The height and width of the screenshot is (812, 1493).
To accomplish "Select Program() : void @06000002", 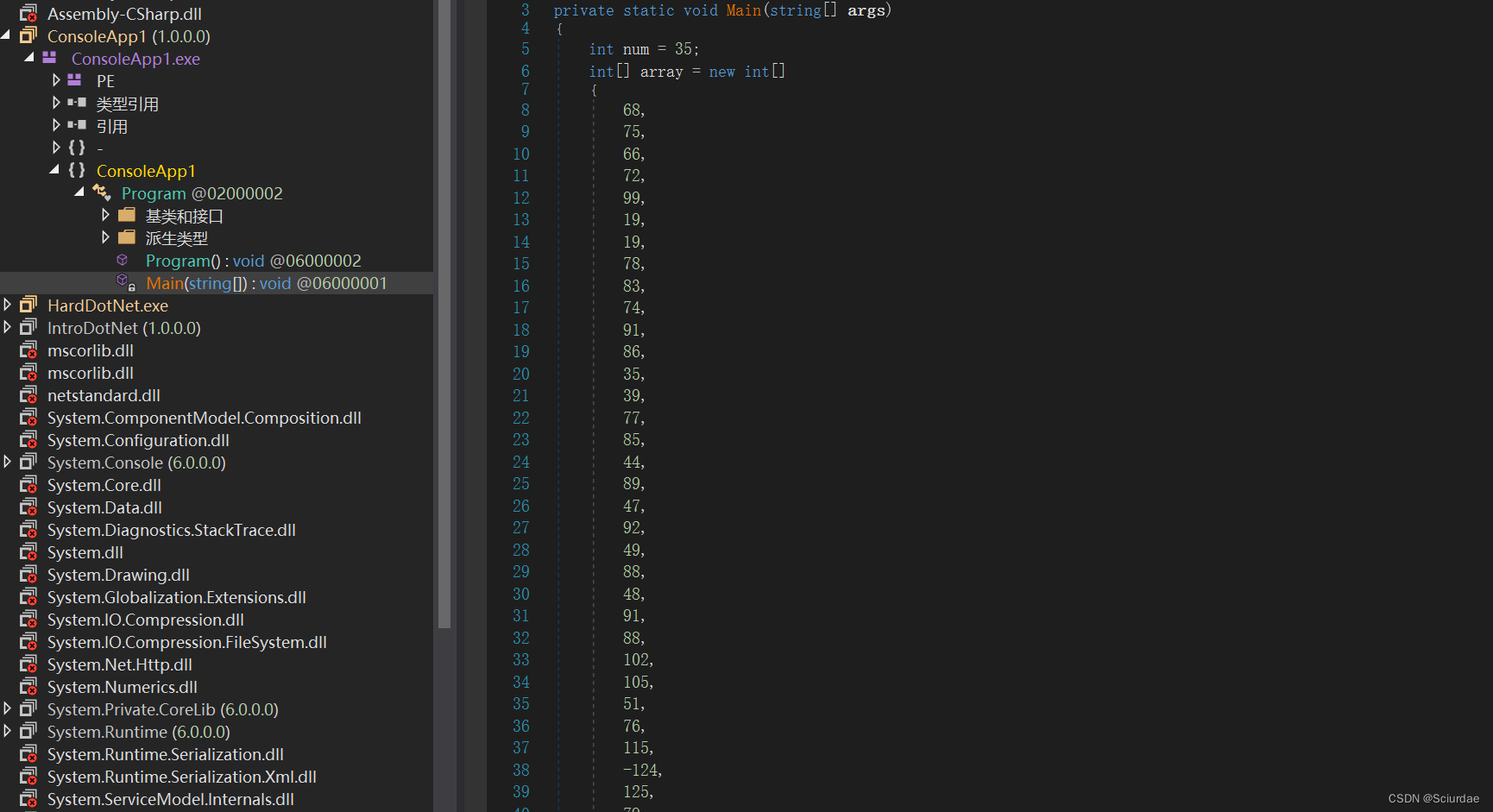I will coord(254,261).
